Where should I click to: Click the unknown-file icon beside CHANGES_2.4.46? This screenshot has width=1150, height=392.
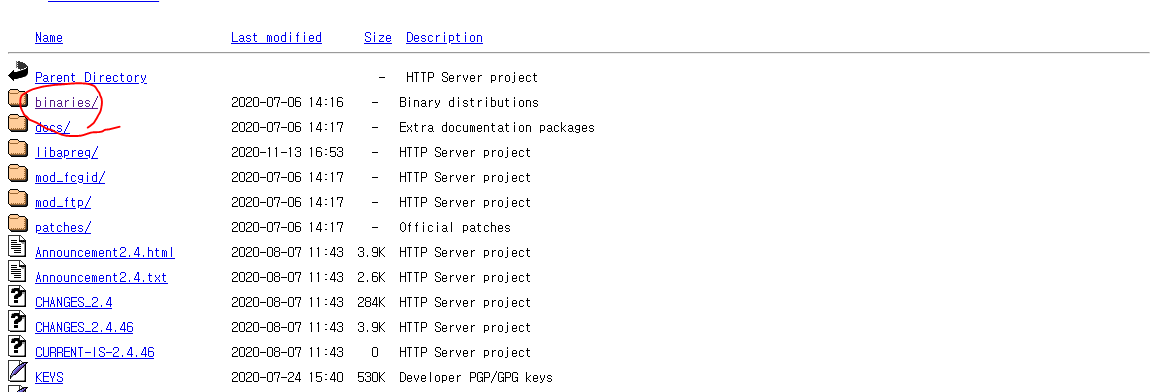(x=17, y=322)
